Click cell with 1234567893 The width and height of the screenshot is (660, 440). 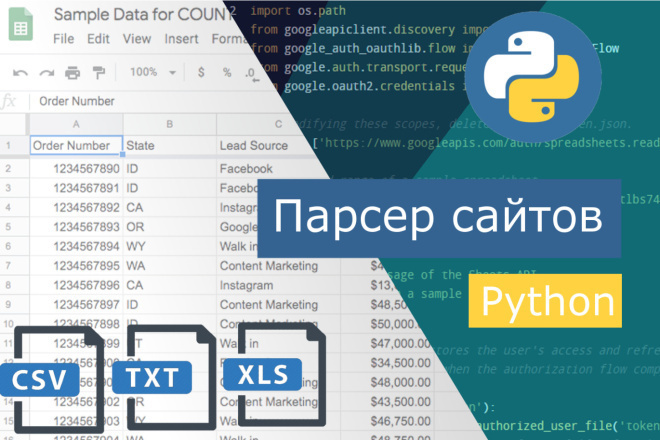(x=76, y=227)
